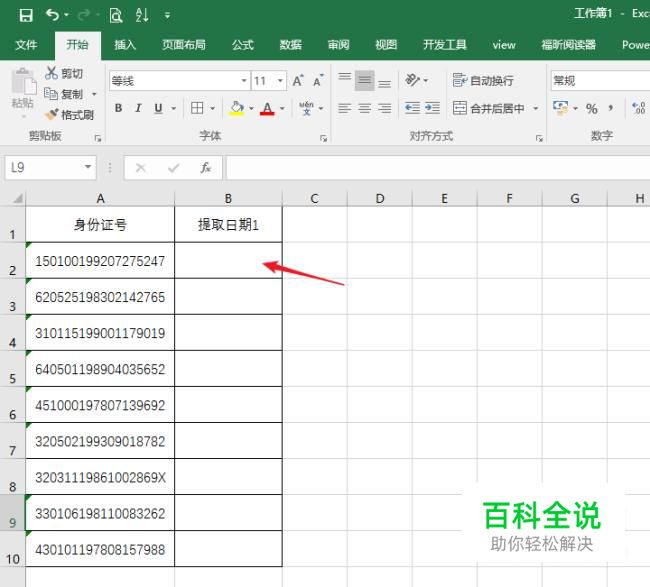Click the text orientation icon

pyautogui.click(x=412, y=80)
